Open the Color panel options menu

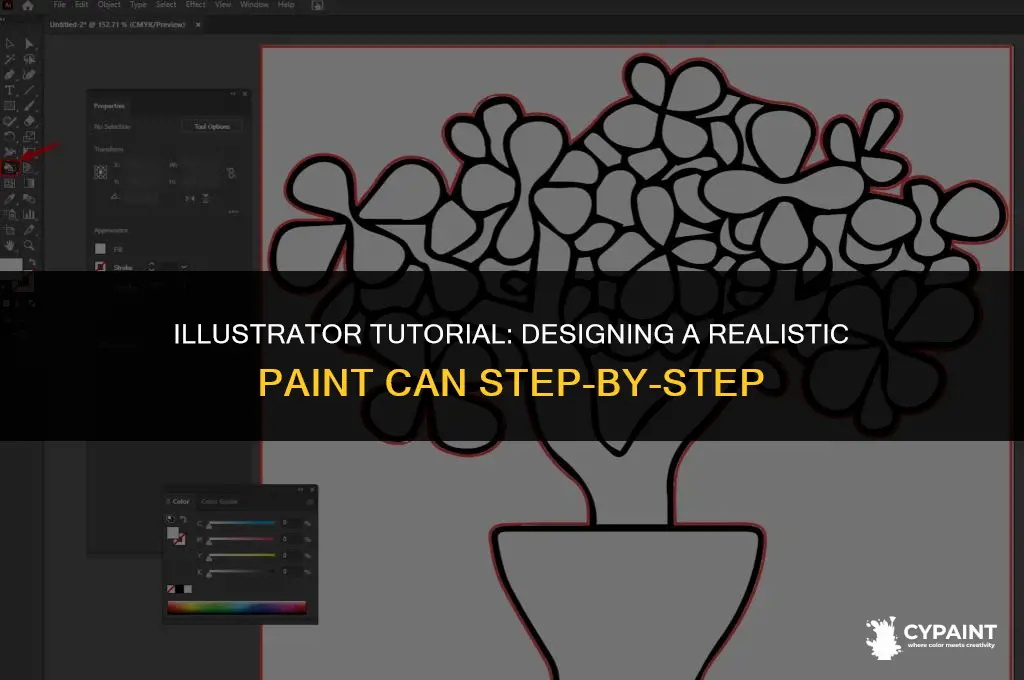[310, 502]
